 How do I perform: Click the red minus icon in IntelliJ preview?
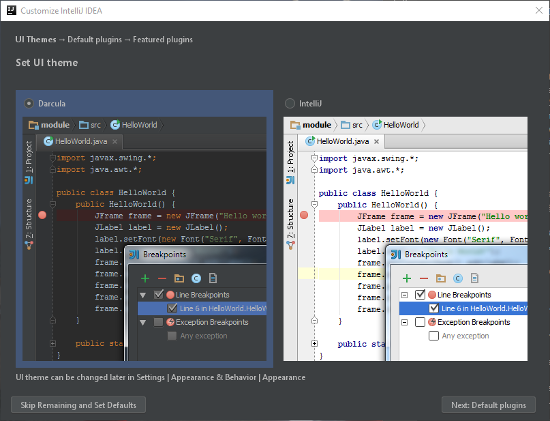point(424,279)
